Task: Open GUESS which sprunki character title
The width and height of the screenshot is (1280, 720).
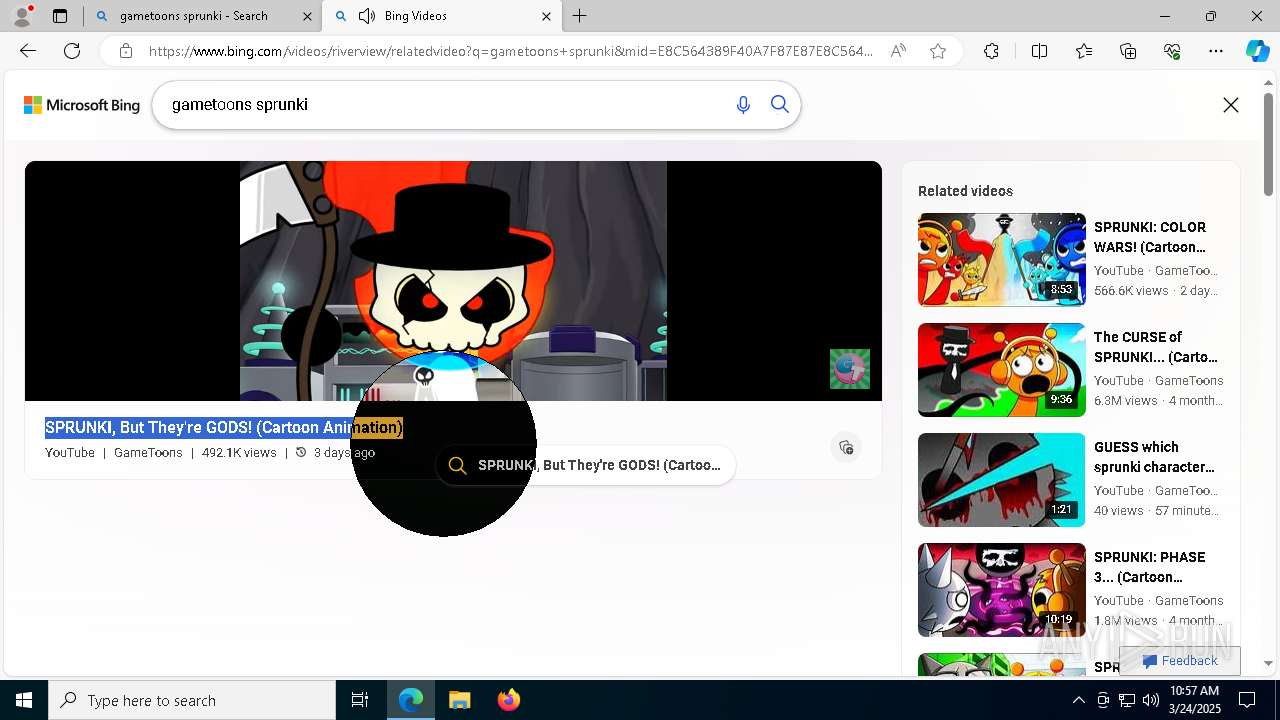Action: 1154,457
